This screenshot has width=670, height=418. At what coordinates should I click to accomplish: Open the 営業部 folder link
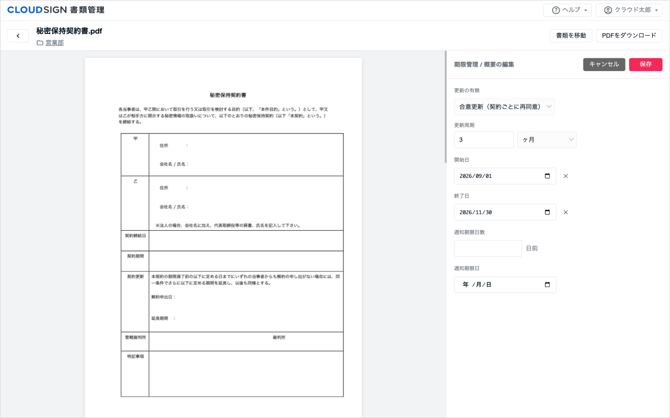tap(55, 43)
